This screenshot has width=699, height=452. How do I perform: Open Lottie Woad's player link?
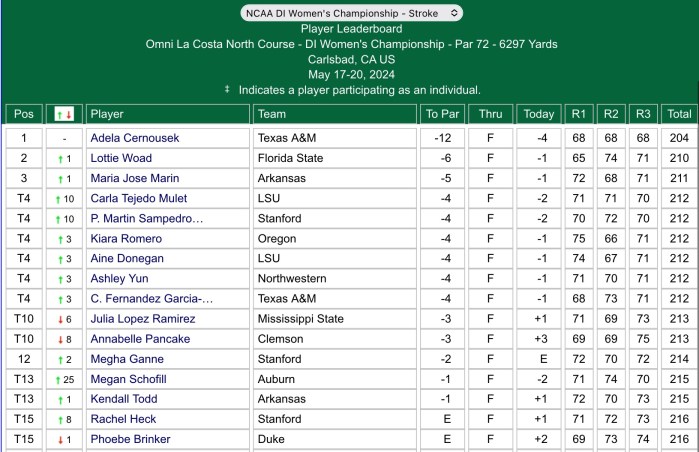click(120, 159)
